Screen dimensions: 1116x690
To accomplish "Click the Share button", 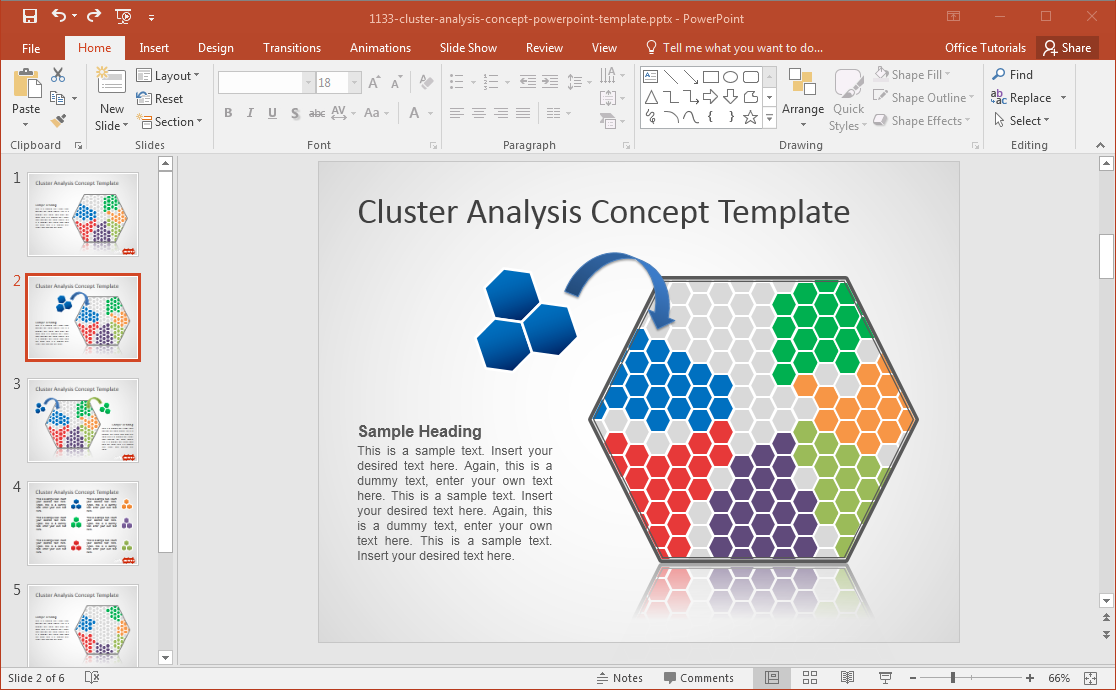I will coord(1067,48).
